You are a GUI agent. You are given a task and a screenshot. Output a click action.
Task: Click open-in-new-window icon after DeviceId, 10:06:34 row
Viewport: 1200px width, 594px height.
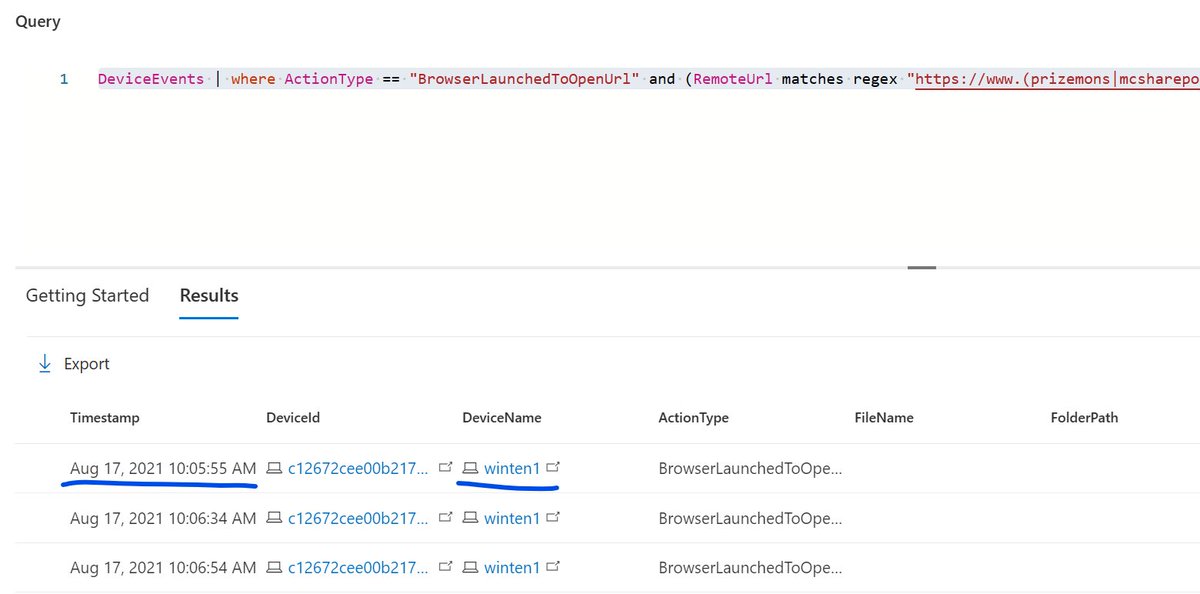[445, 517]
